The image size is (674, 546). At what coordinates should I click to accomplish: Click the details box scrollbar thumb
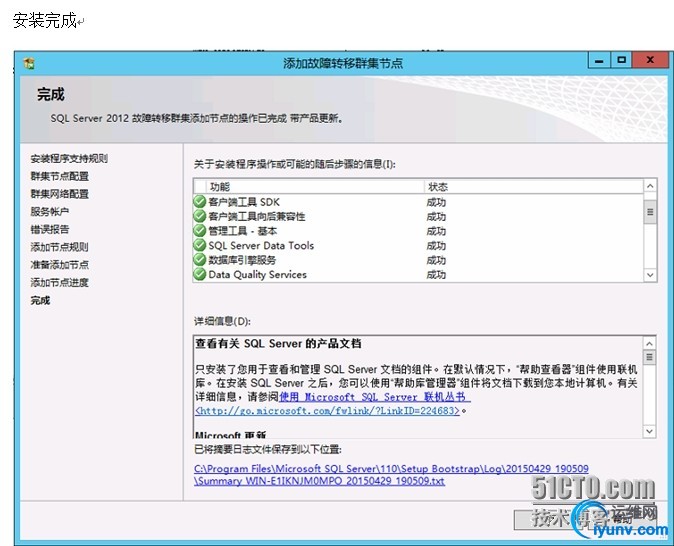click(649, 357)
